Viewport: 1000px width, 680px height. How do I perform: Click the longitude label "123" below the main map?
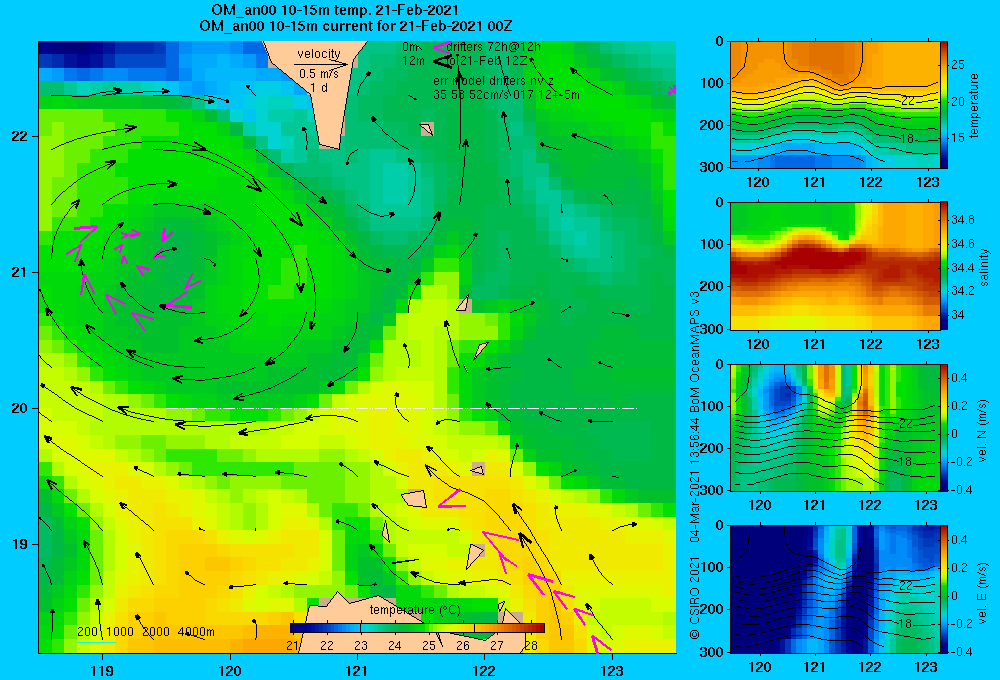(612, 670)
